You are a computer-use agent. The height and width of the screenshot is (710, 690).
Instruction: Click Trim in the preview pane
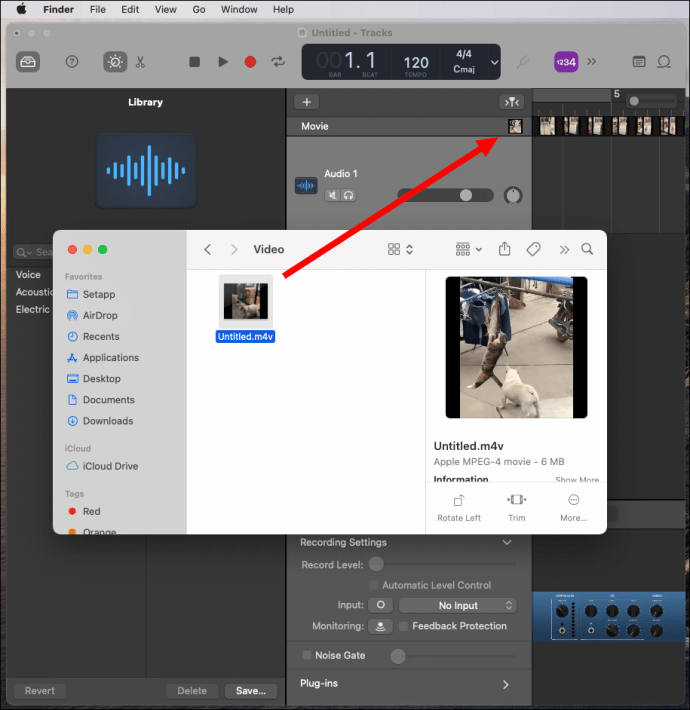[517, 508]
